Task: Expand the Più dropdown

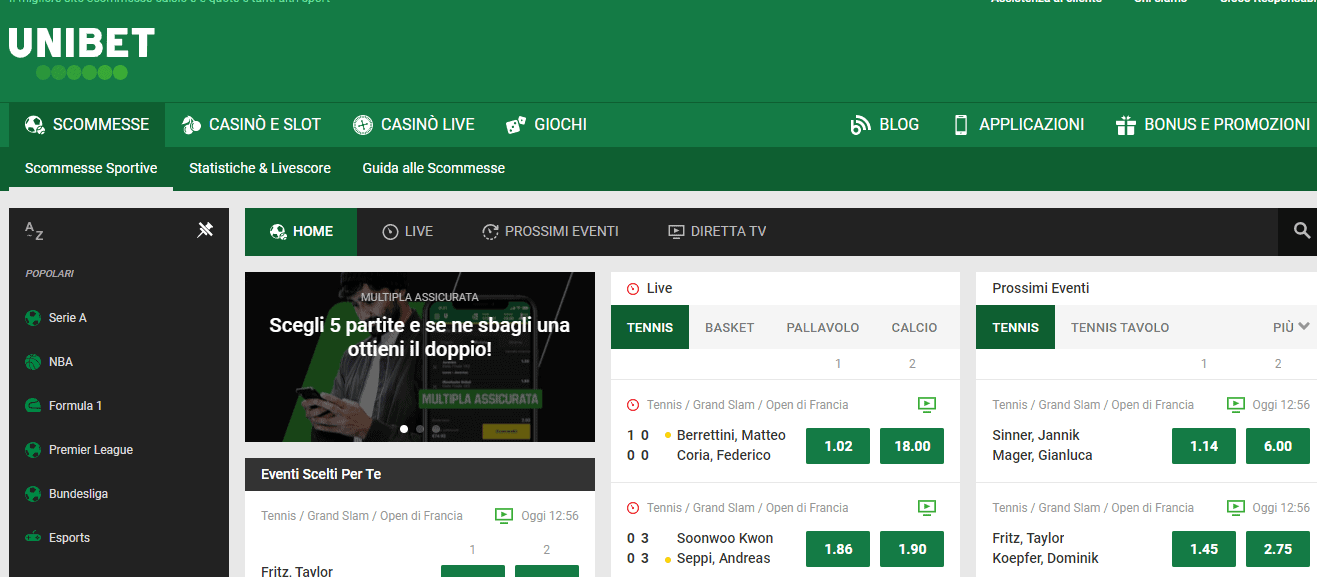Action: [1291, 327]
